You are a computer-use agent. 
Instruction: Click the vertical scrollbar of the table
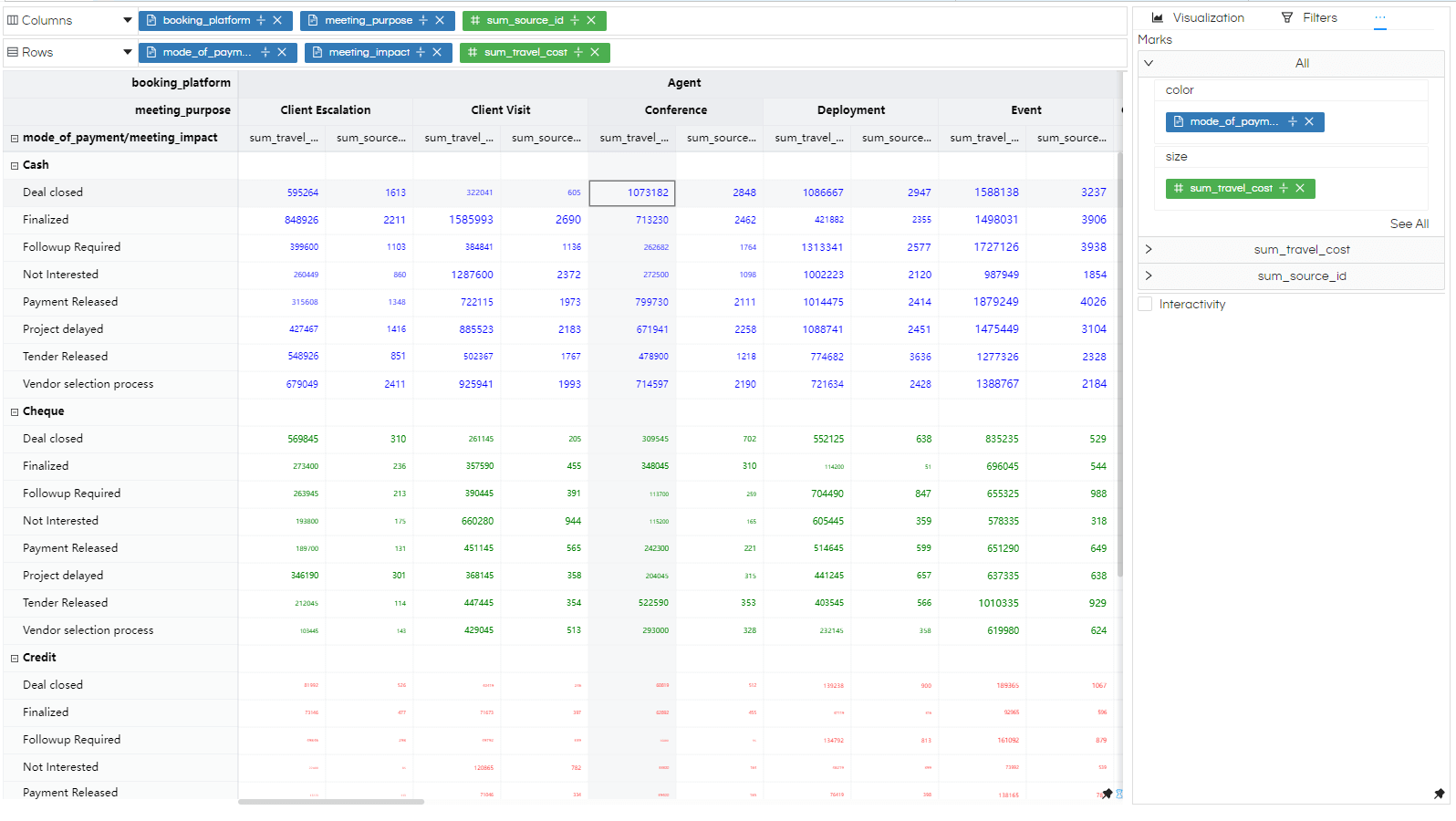click(1119, 365)
